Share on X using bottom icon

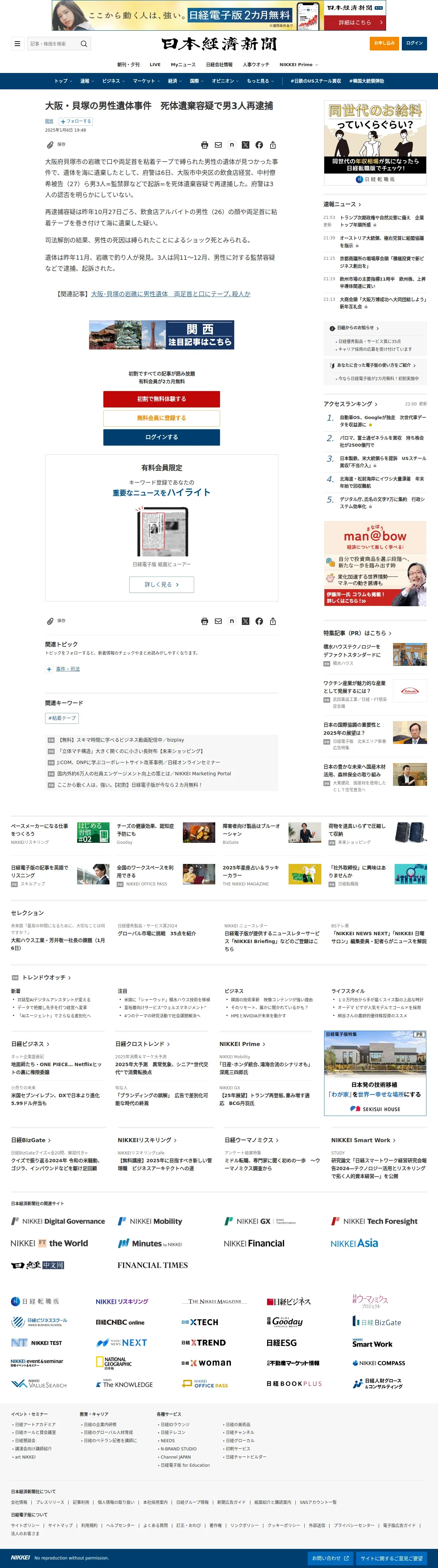pos(246,621)
